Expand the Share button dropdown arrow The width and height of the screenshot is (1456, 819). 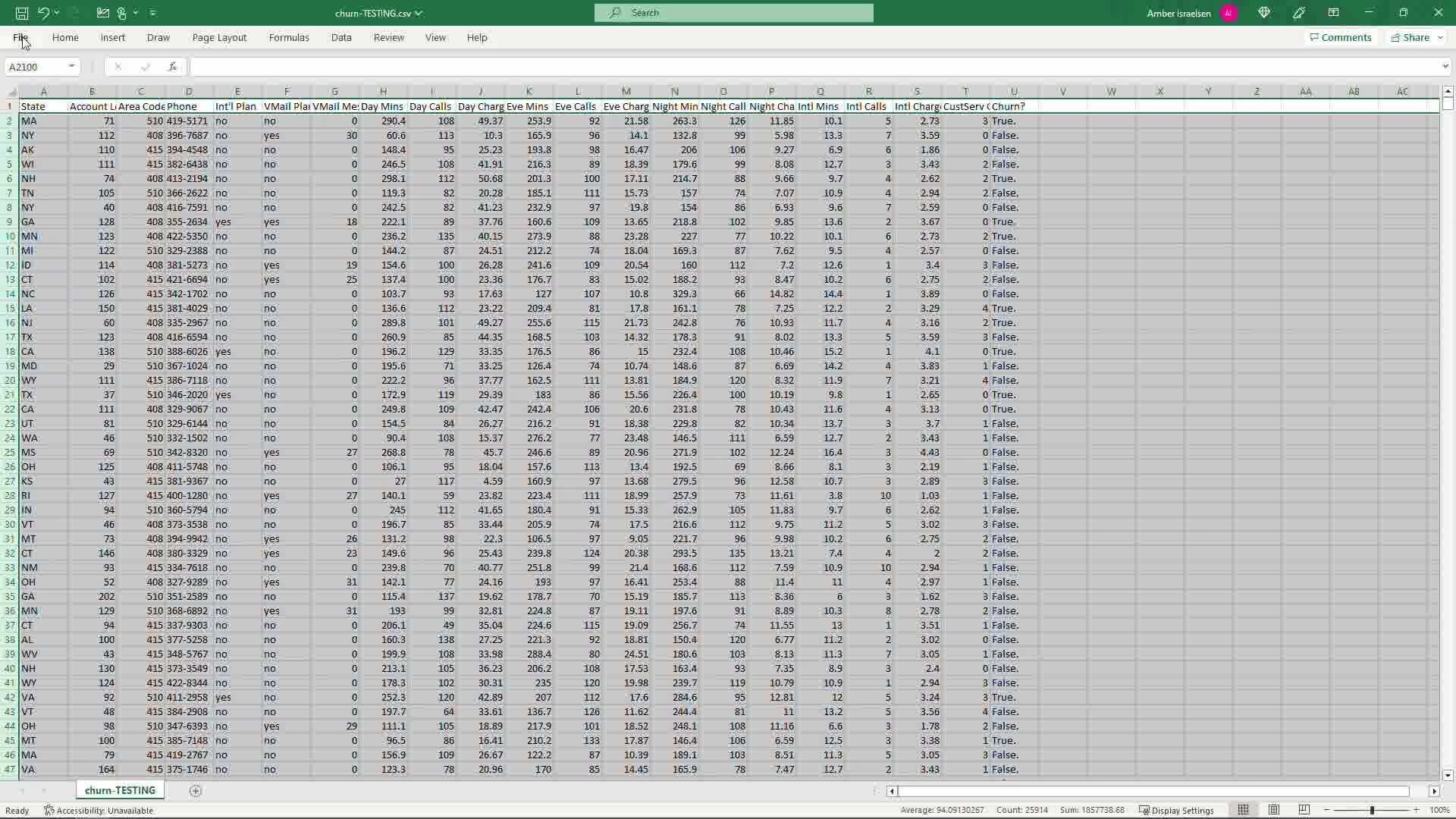1440,37
